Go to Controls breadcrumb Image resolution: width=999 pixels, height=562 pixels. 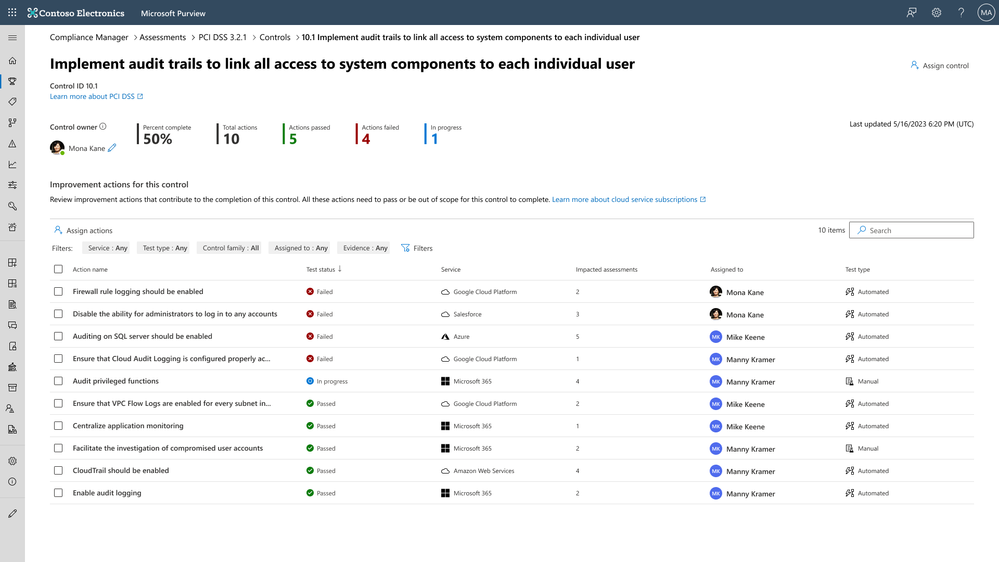pyautogui.click(x=275, y=37)
